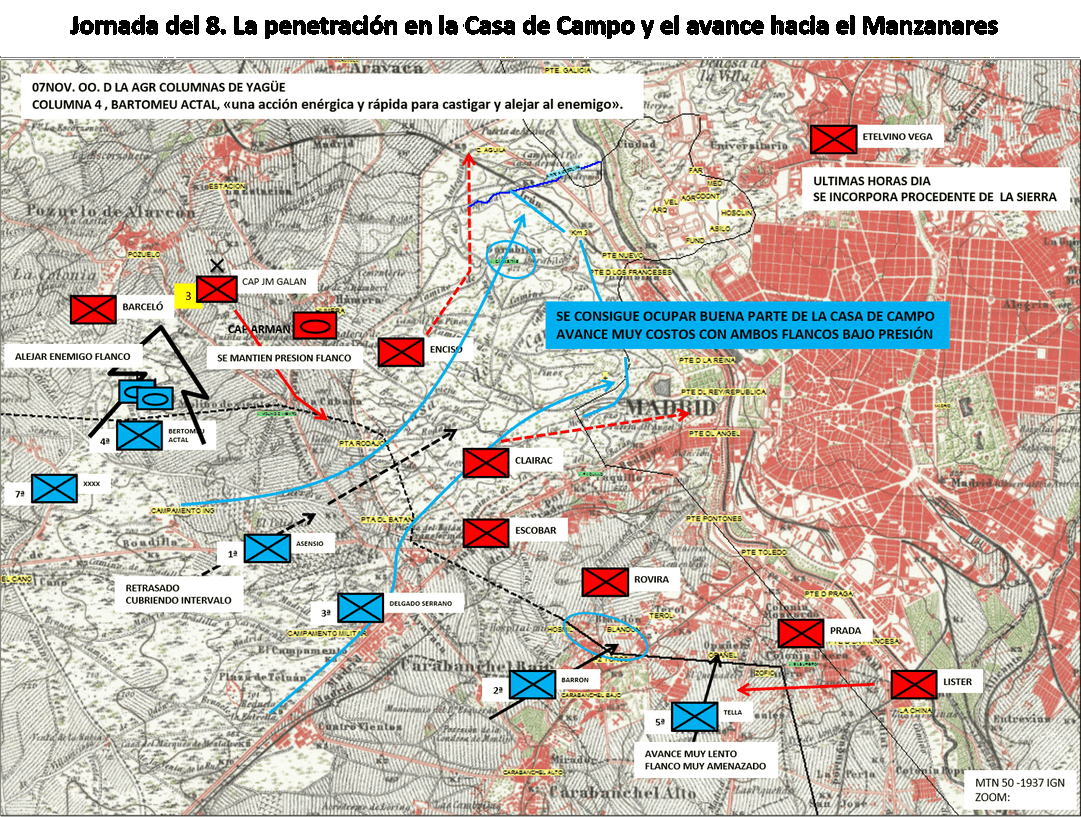Click the red CAP JM GALAN unit symbol
Image resolution: width=1081 pixels, height=817 pixels.
[216, 289]
